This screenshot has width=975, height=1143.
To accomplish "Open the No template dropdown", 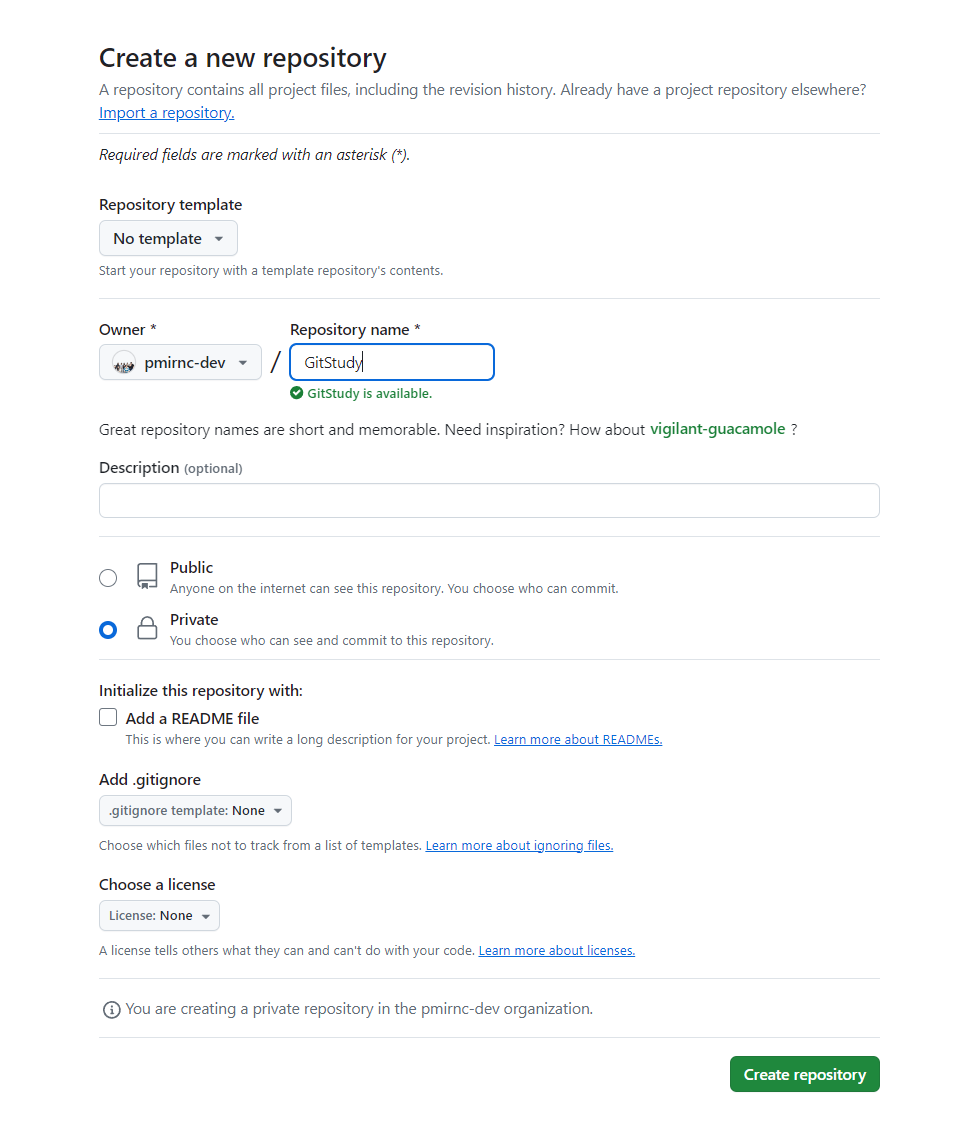I will pos(168,238).
